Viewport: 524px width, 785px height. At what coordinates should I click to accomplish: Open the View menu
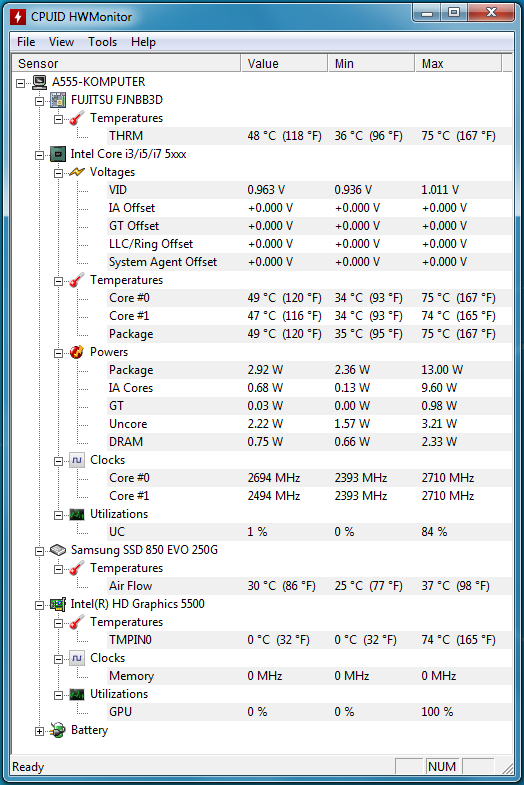pos(61,42)
